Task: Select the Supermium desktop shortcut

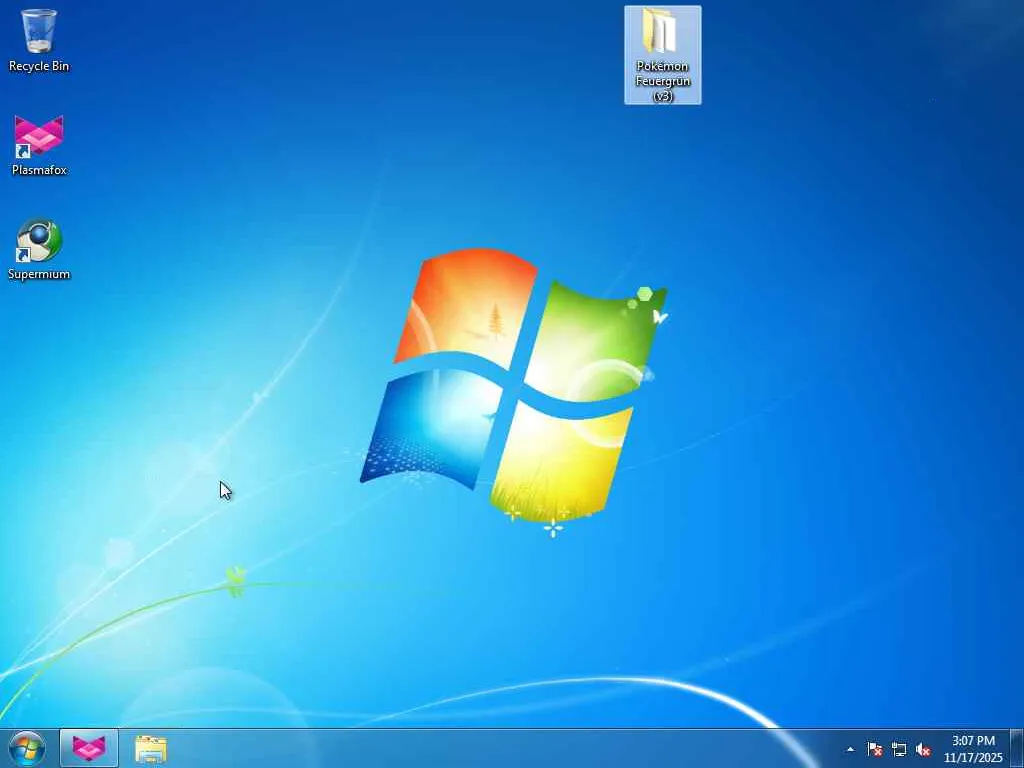Action: [x=39, y=249]
